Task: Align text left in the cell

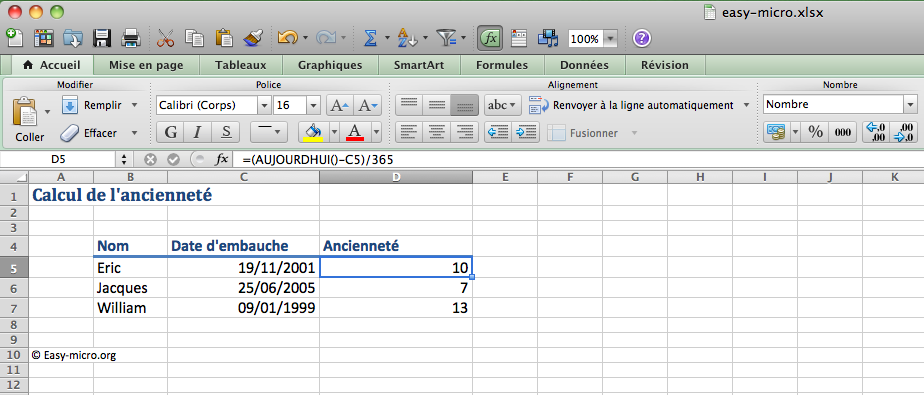Action: [x=409, y=133]
